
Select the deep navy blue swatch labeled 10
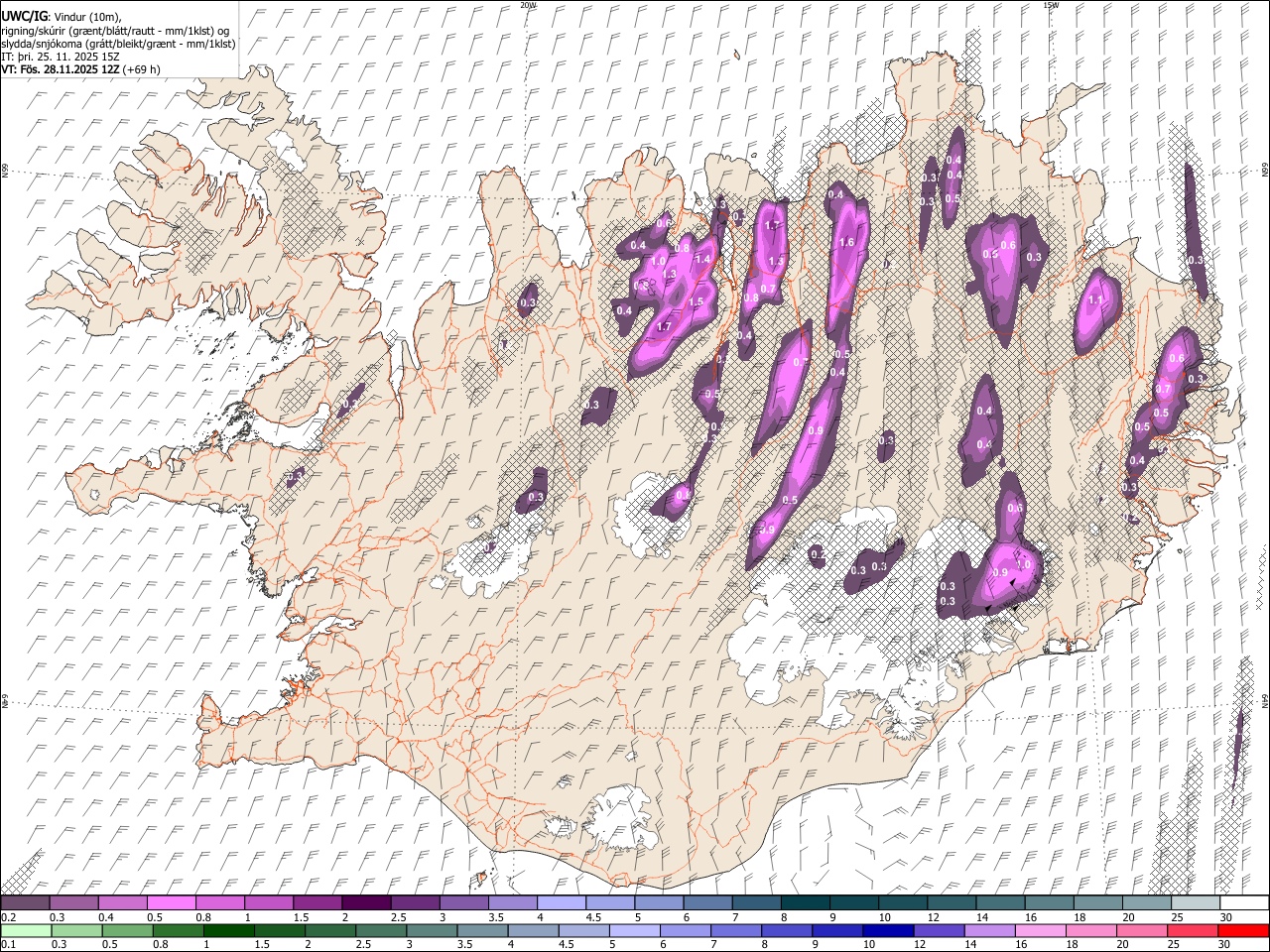(x=888, y=930)
